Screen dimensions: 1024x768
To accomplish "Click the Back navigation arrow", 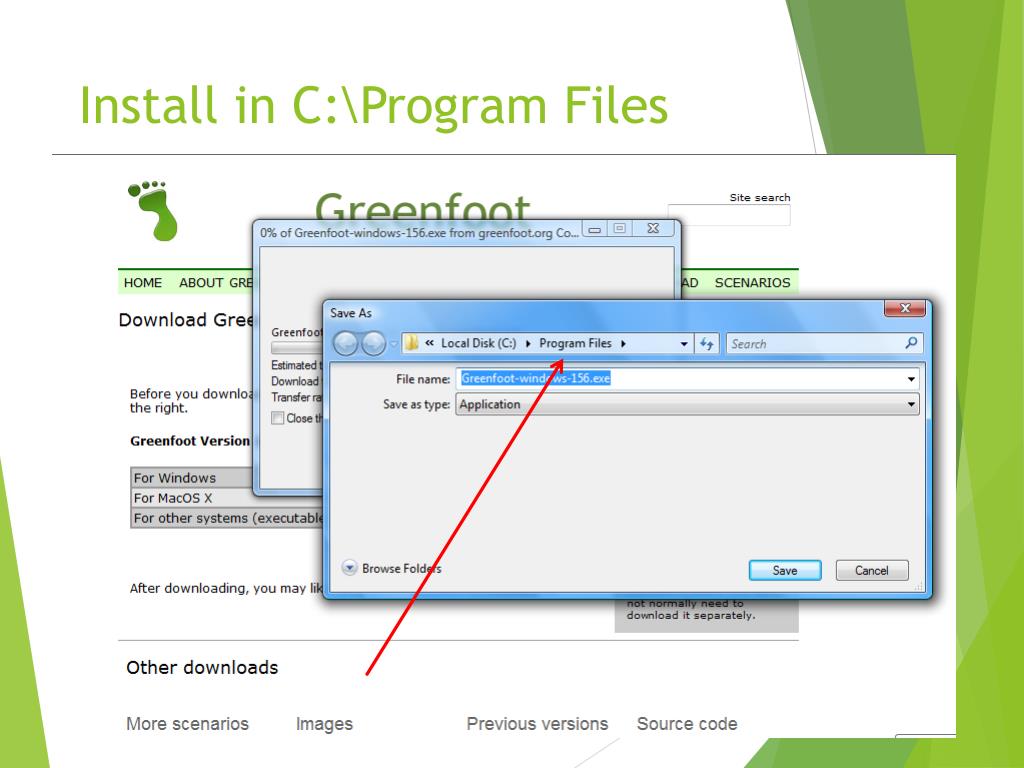I will pyautogui.click(x=346, y=344).
